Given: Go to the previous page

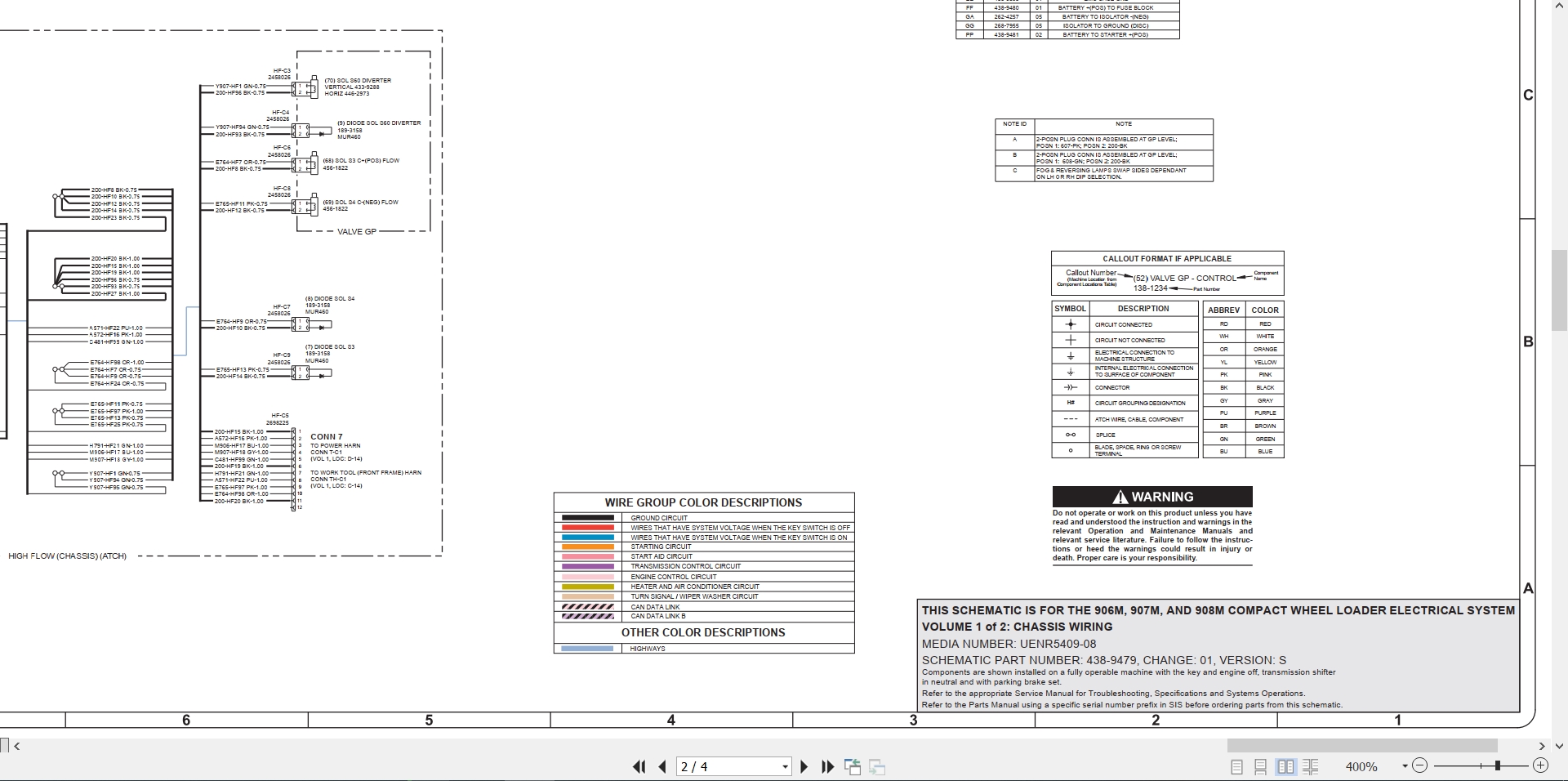Looking at the screenshot, I should 662,766.
